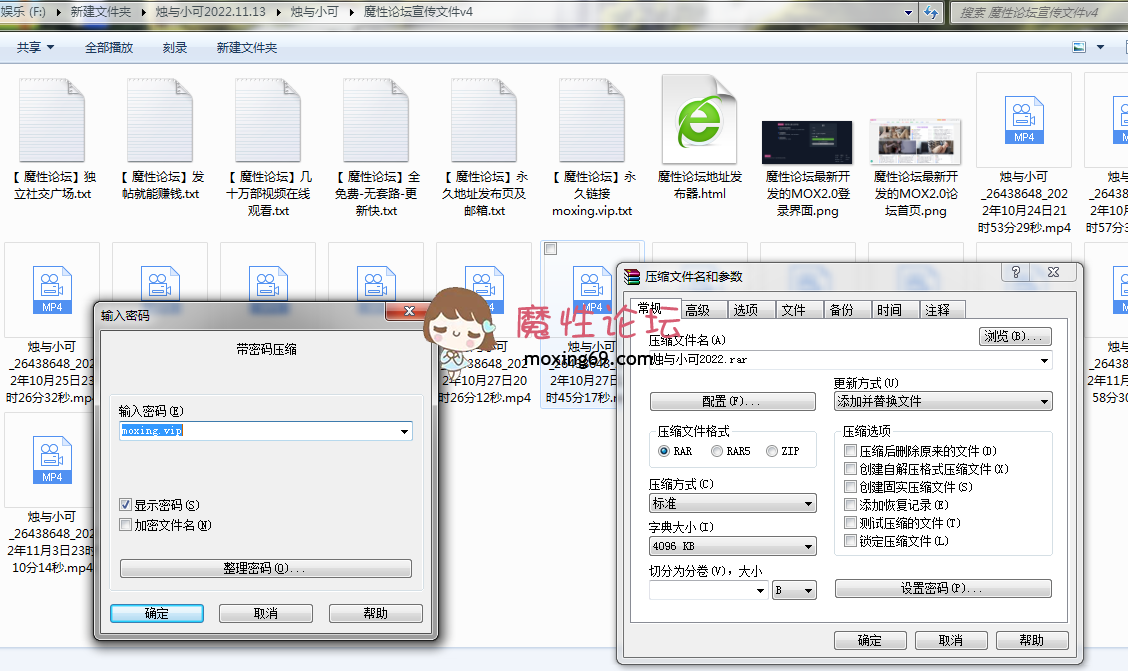
Task: Enable the 加密文件名 checkbox
Action: click(125, 524)
